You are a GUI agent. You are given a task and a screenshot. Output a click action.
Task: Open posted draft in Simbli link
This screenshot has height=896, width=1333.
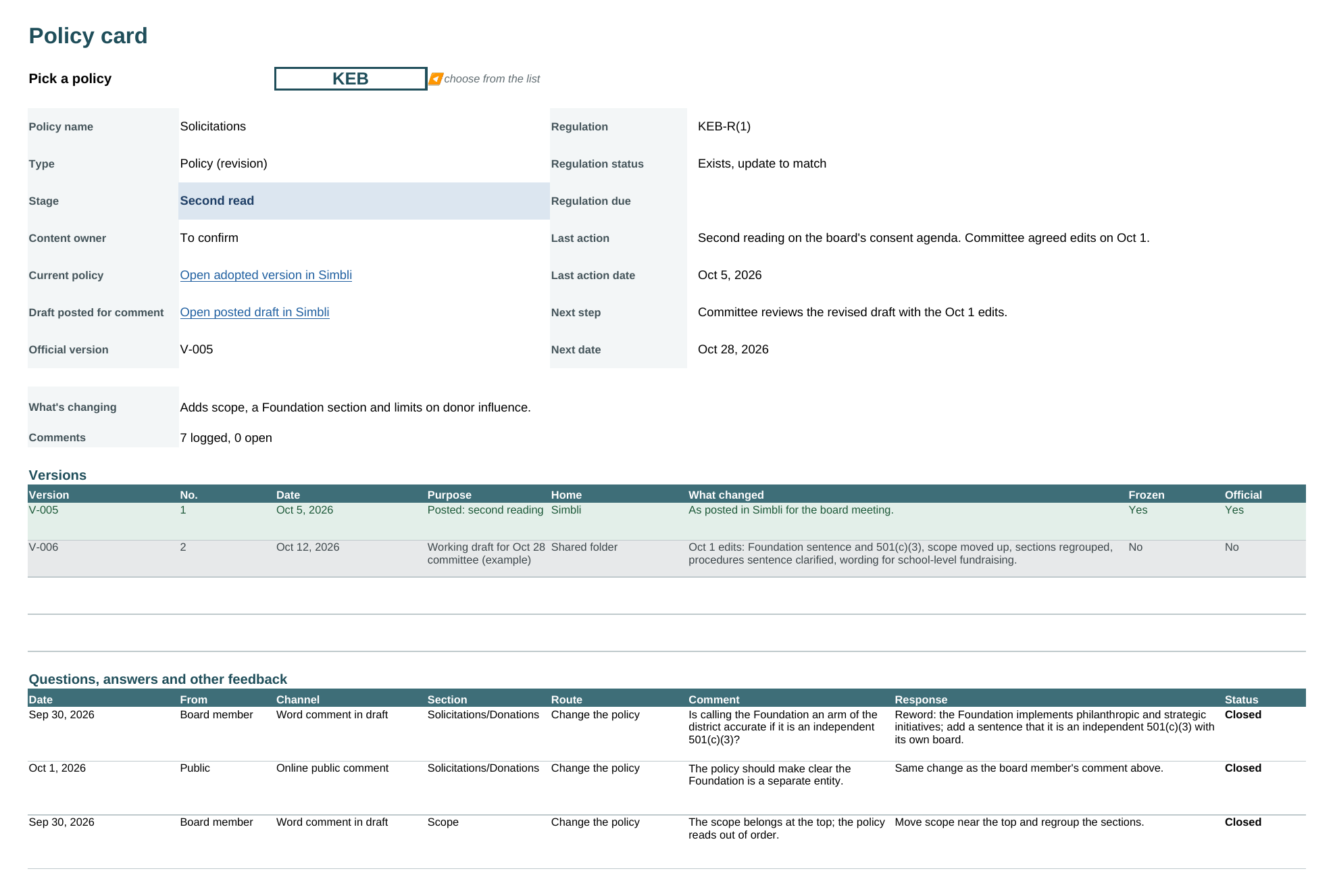coord(255,312)
